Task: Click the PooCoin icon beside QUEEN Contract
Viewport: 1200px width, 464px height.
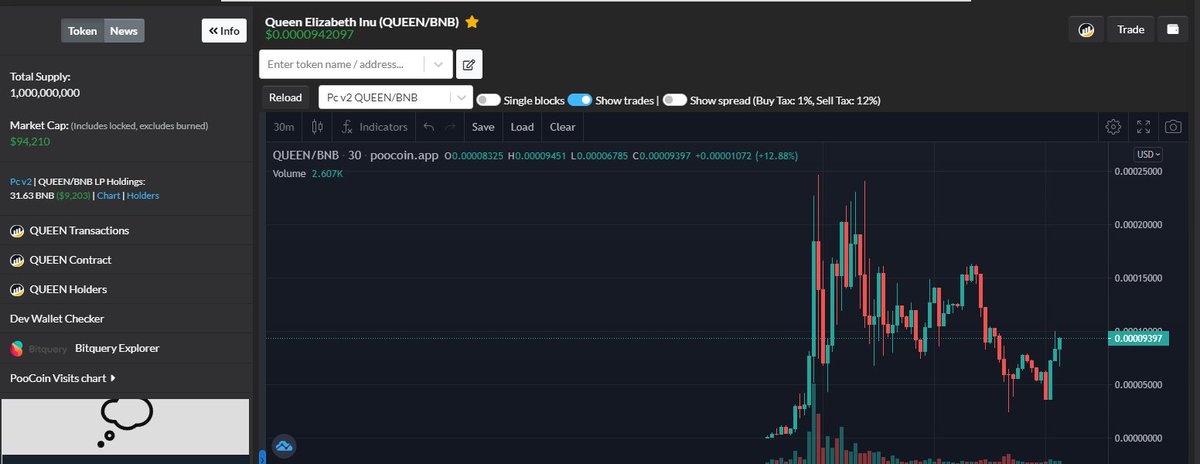Action: [x=17, y=260]
